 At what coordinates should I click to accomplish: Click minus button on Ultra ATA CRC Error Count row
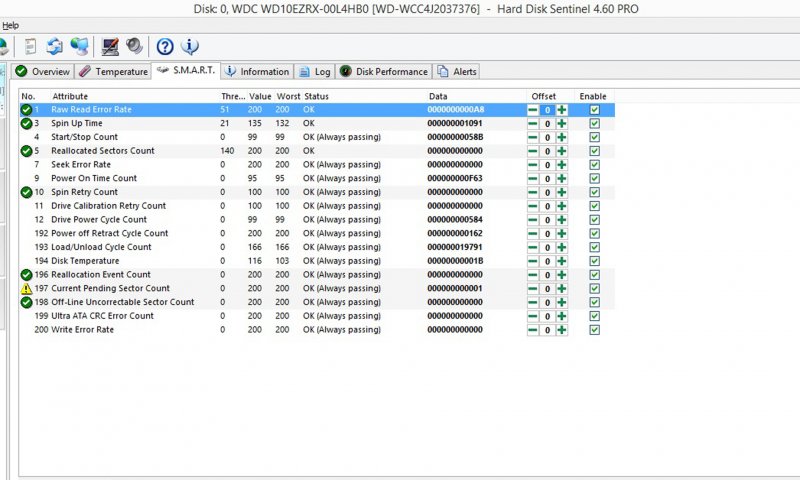[x=533, y=316]
